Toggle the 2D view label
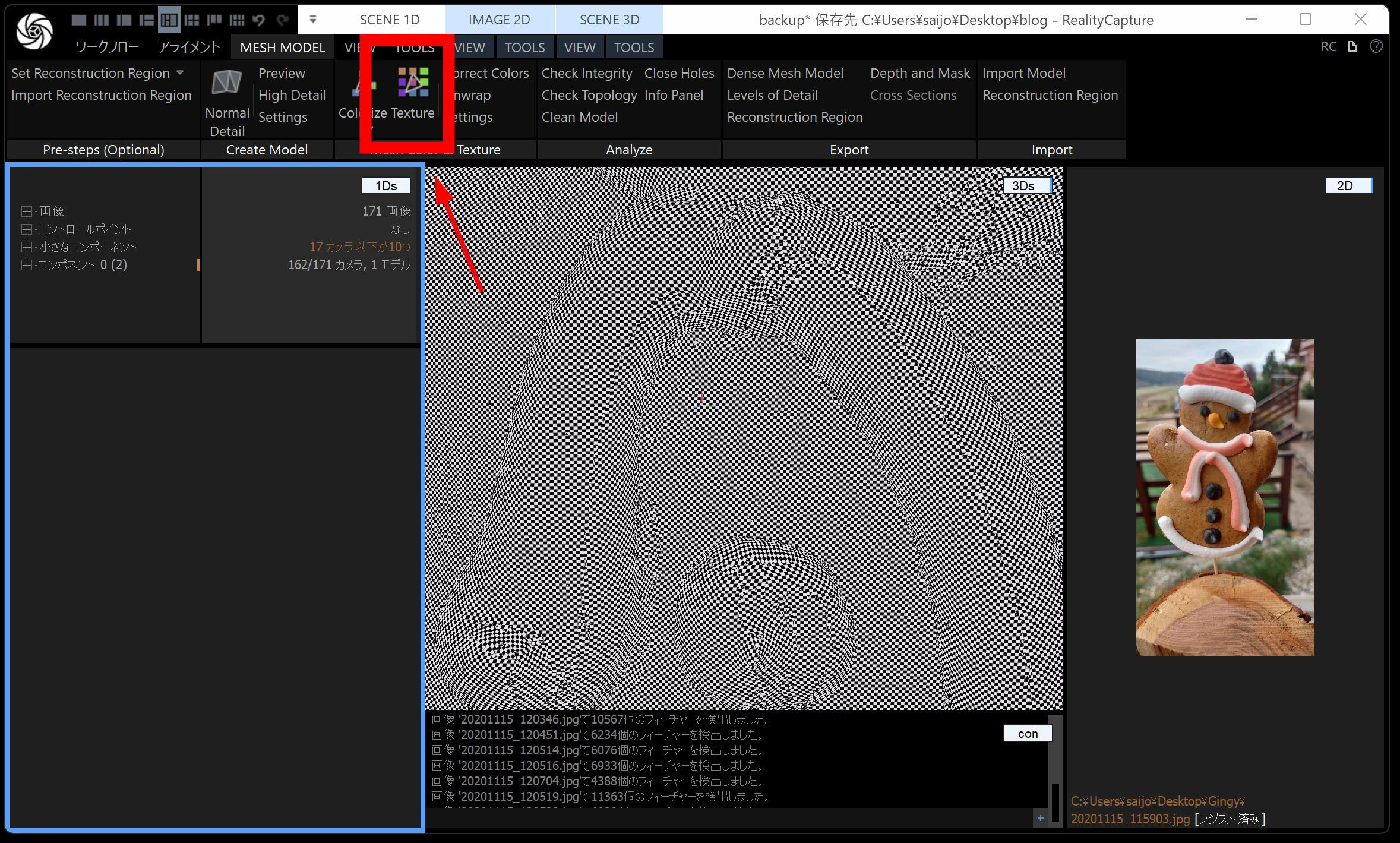The width and height of the screenshot is (1400, 843). tap(1345, 185)
